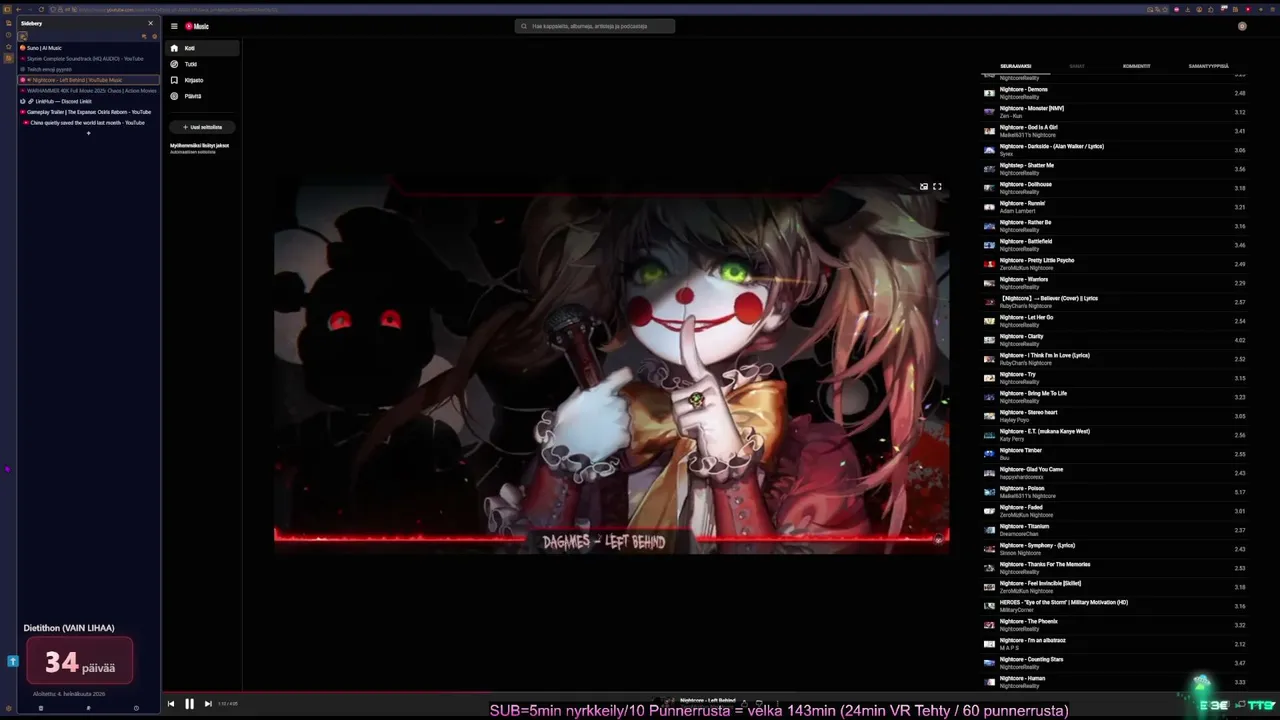Click Nightcore - Pretty Little Psycho thumbnail
This screenshot has width=1280, height=720.
pyautogui.click(x=989, y=264)
